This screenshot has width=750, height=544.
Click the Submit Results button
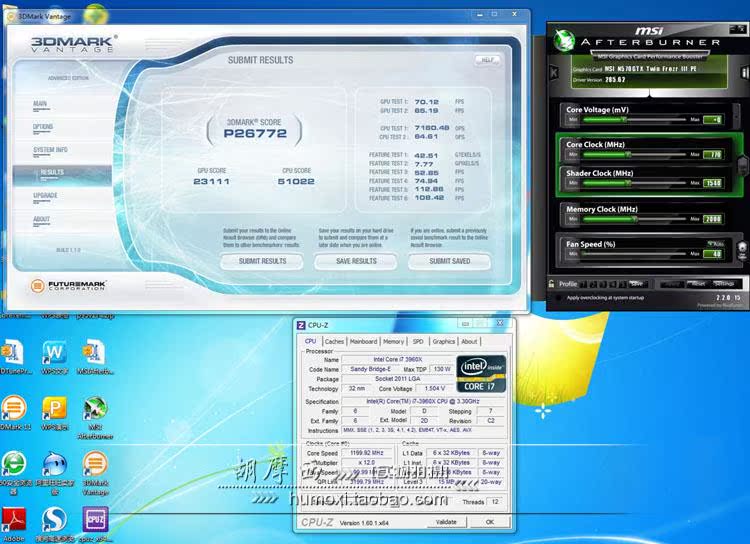pyautogui.click(x=262, y=261)
